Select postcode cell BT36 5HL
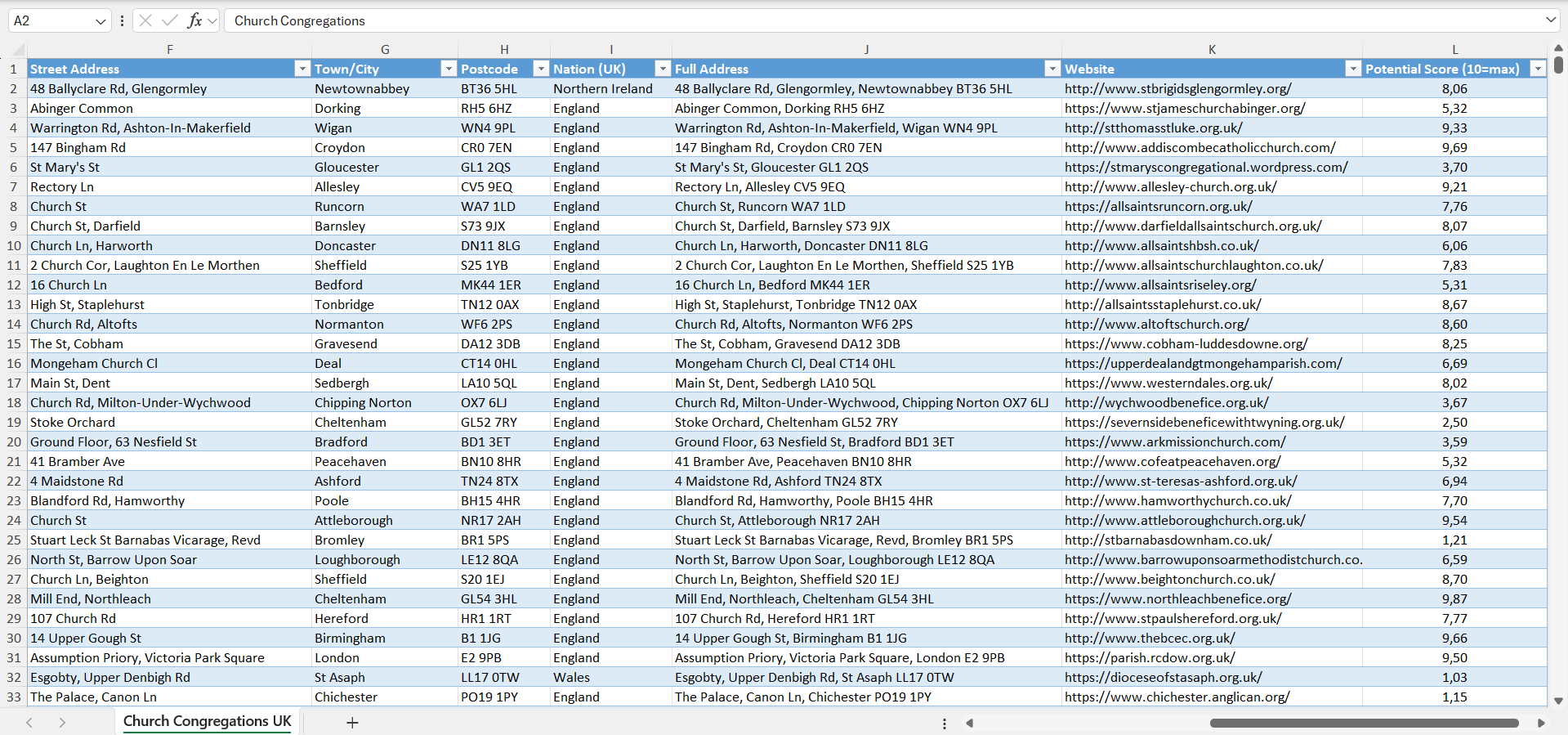The image size is (1568, 735). pos(504,89)
